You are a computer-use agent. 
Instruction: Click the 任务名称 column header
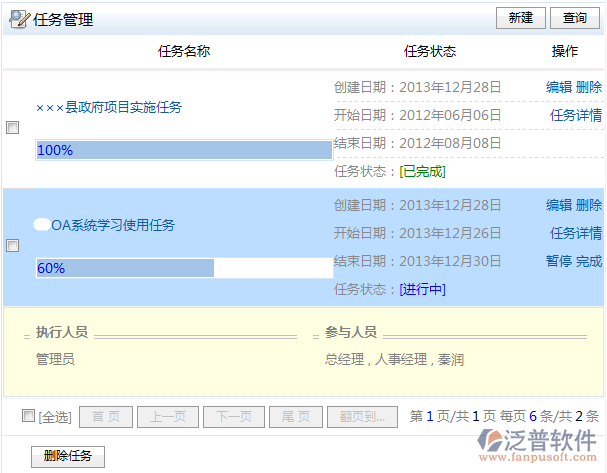(184, 51)
